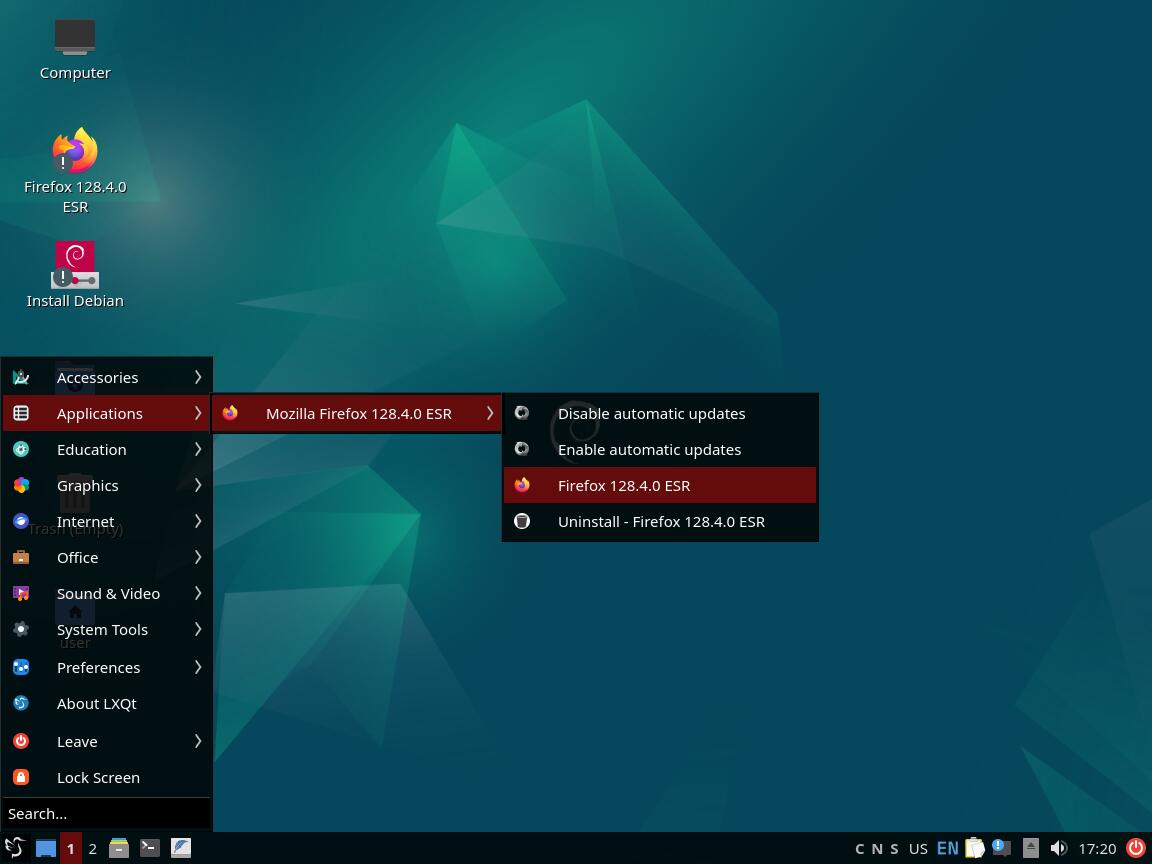Screen dimensions: 1152x864
Task: Click the Enable automatic updates gear icon
Action: click(x=522, y=449)
